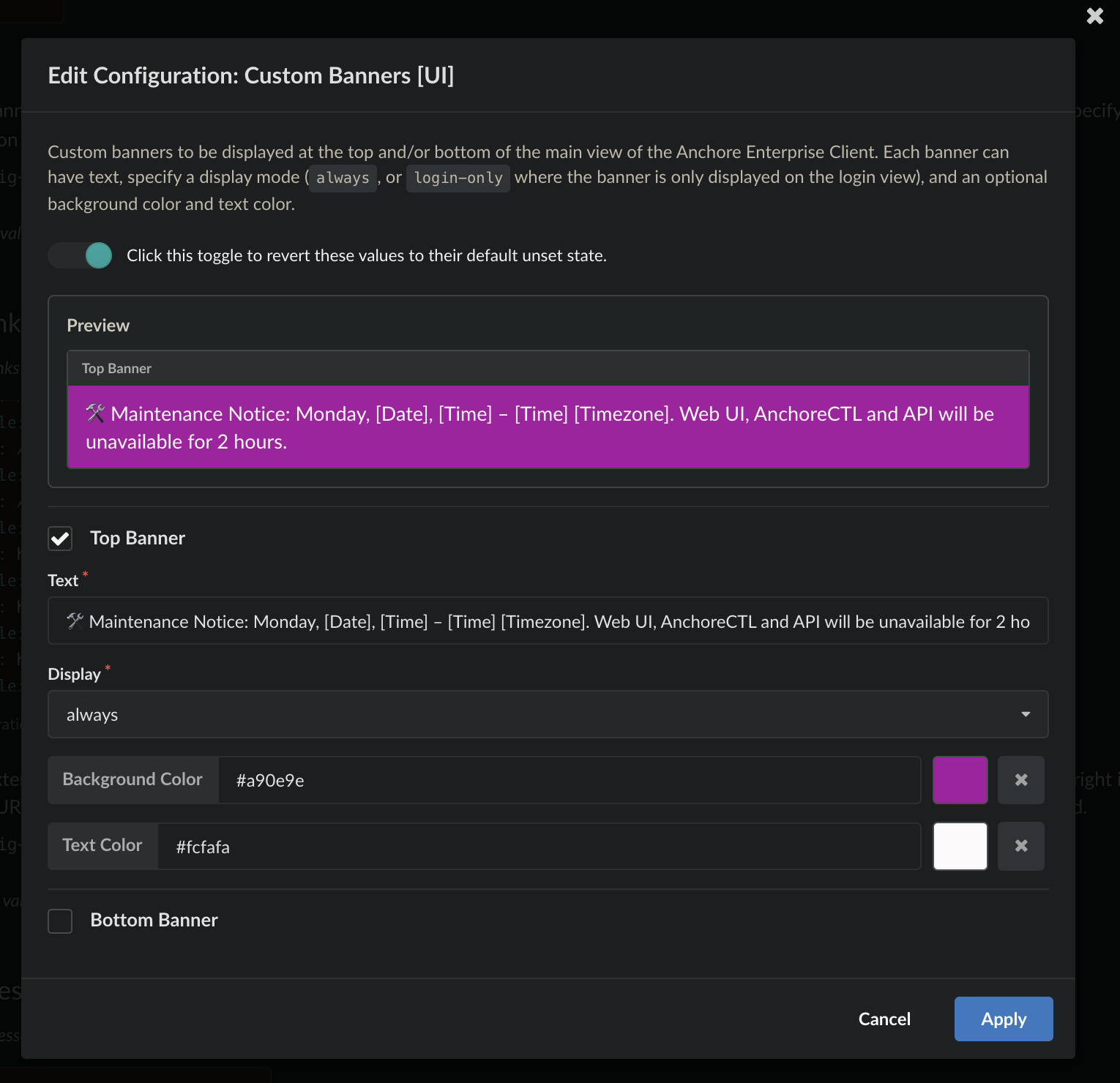Cancel the configuration changes
The width and height of the screenshot is (1120, 1083).
click(x=884, y=1019)
